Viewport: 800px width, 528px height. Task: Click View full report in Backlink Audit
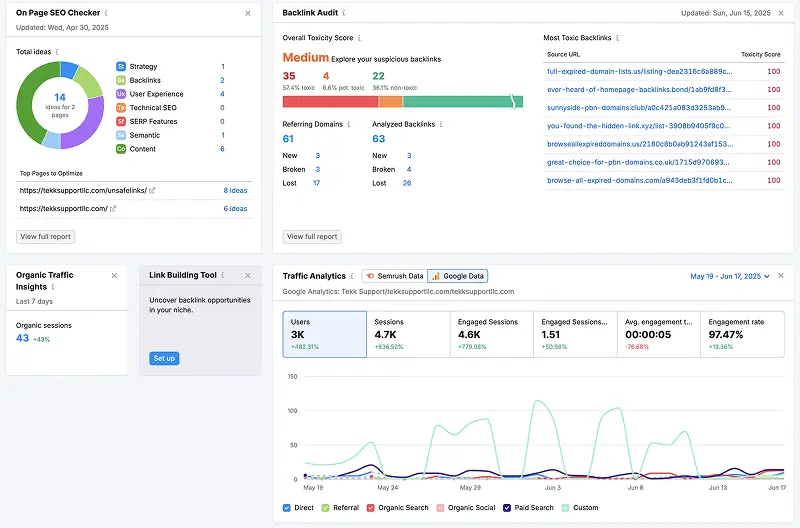[312, 237]
